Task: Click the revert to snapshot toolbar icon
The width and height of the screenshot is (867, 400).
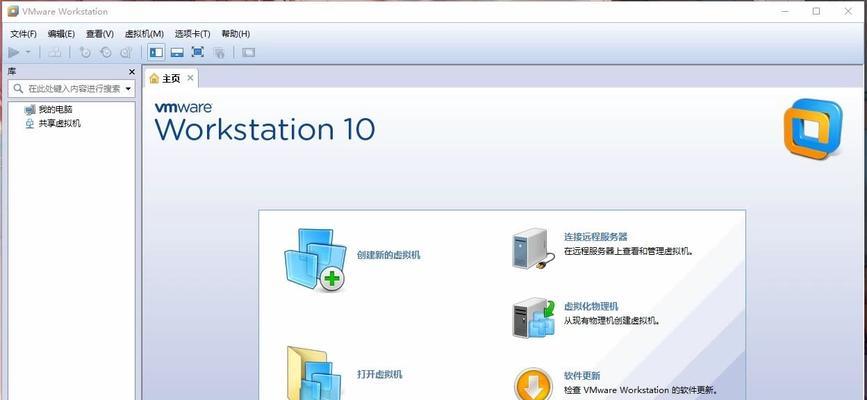Action: pyautogui.click(x=106, y=53)
